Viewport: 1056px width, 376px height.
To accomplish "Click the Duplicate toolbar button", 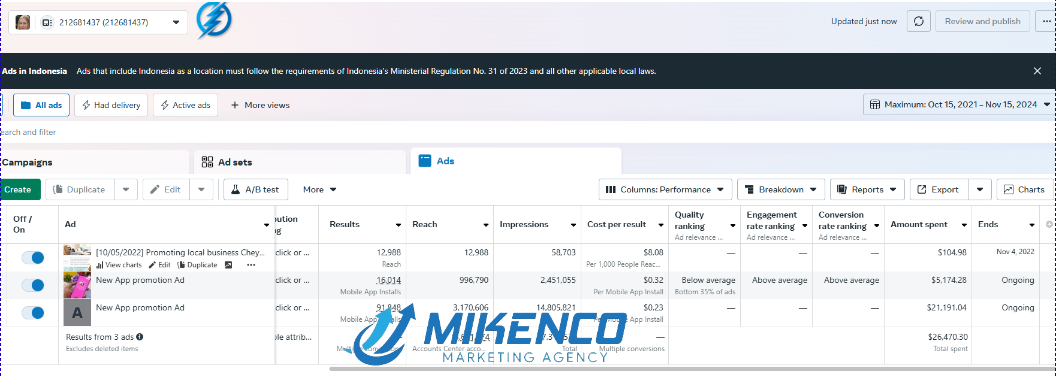I will [x=79, y=189].
